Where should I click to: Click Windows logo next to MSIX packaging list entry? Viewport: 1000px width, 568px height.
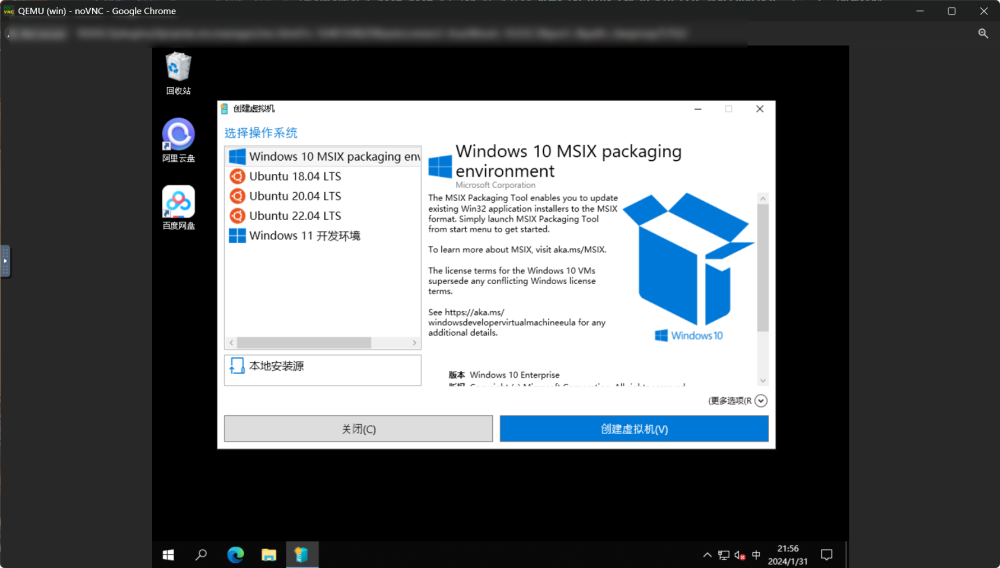[x=237, y=156]
